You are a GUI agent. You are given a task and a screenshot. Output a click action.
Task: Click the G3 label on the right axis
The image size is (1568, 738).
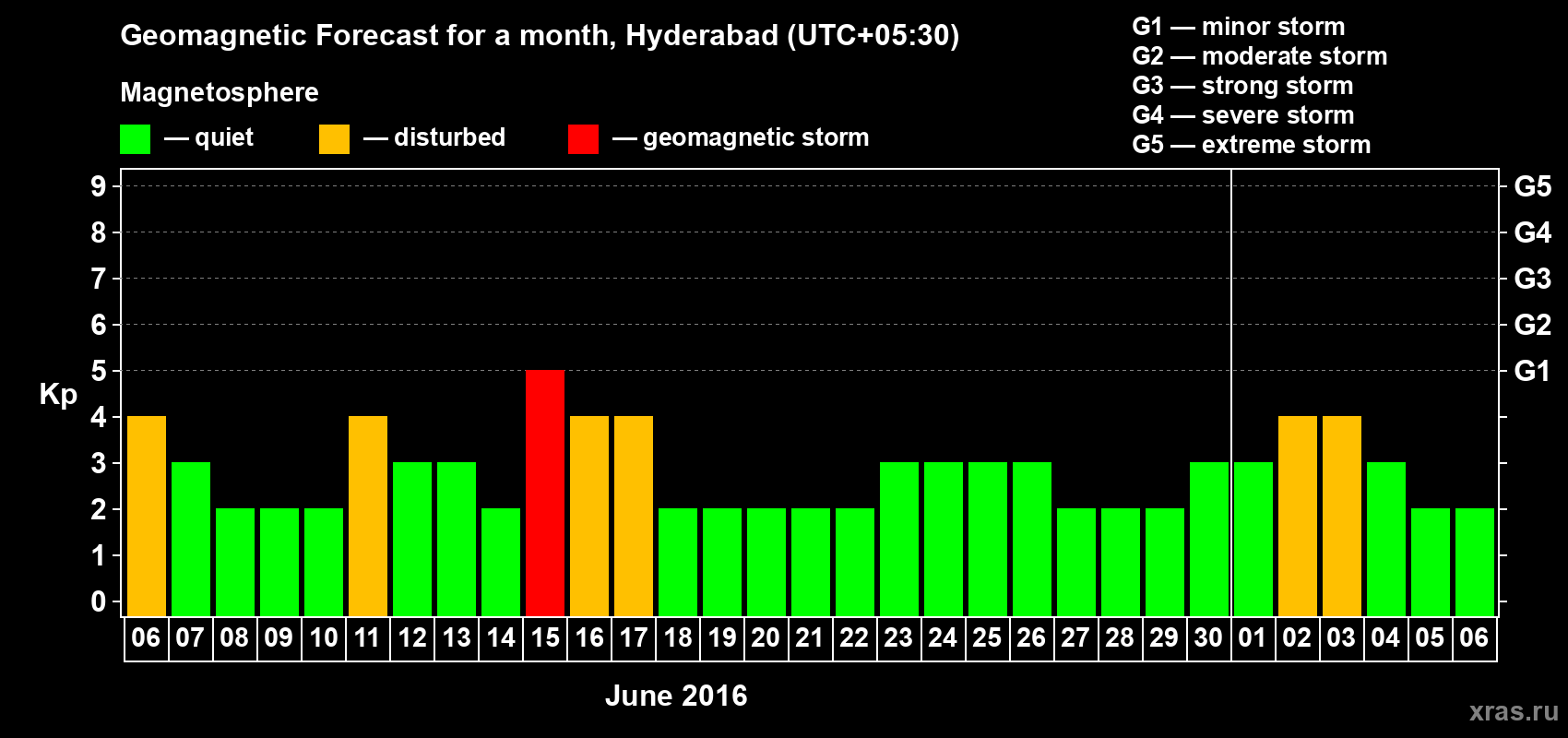coord(1532,279)
